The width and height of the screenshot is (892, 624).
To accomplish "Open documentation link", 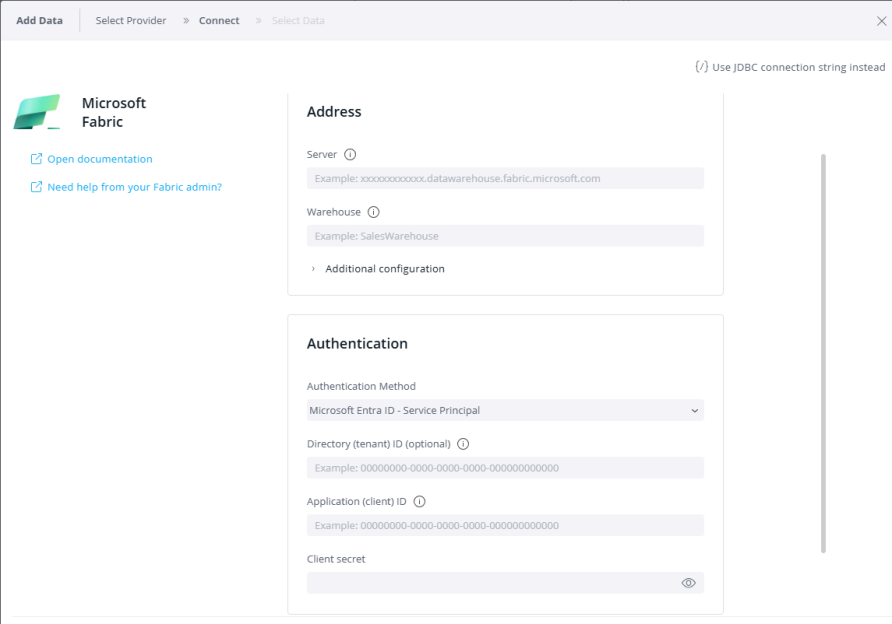I will click(x=92, y=159).
